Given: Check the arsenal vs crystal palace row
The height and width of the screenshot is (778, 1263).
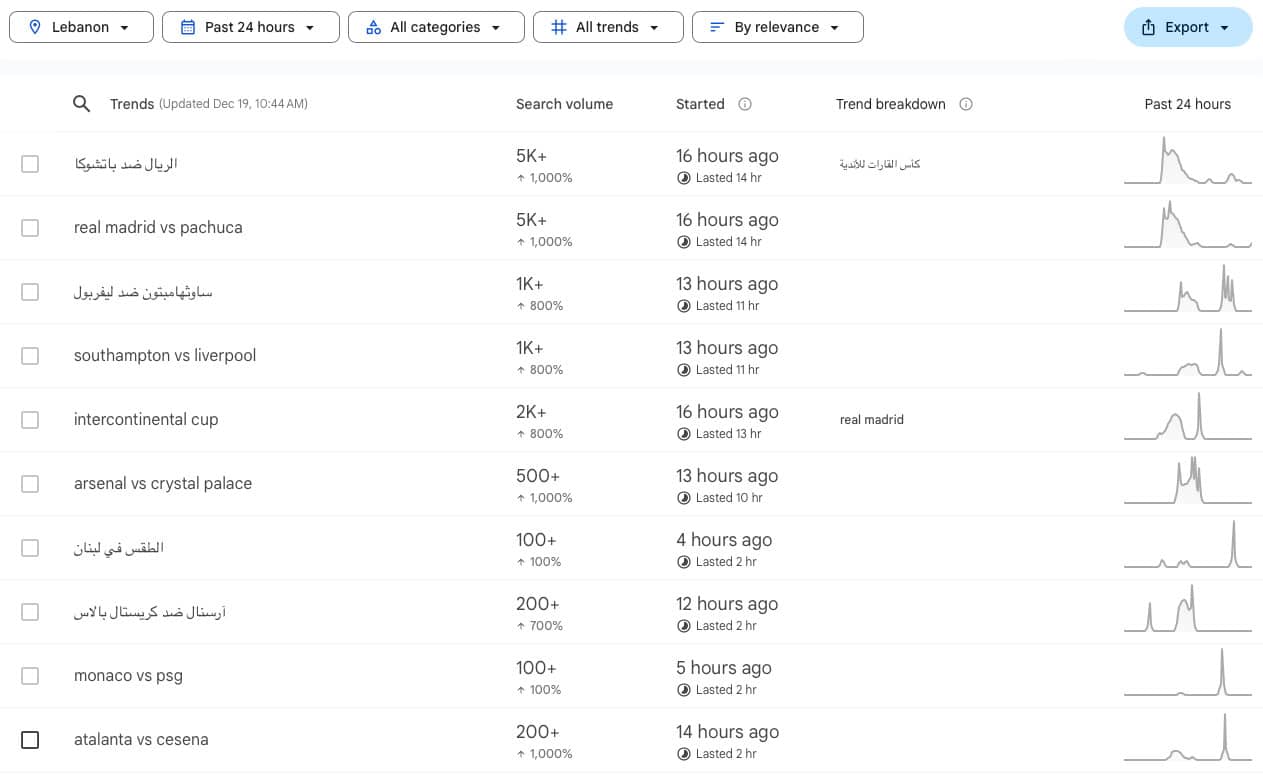Looking at the screenshot, I should 30,484.
